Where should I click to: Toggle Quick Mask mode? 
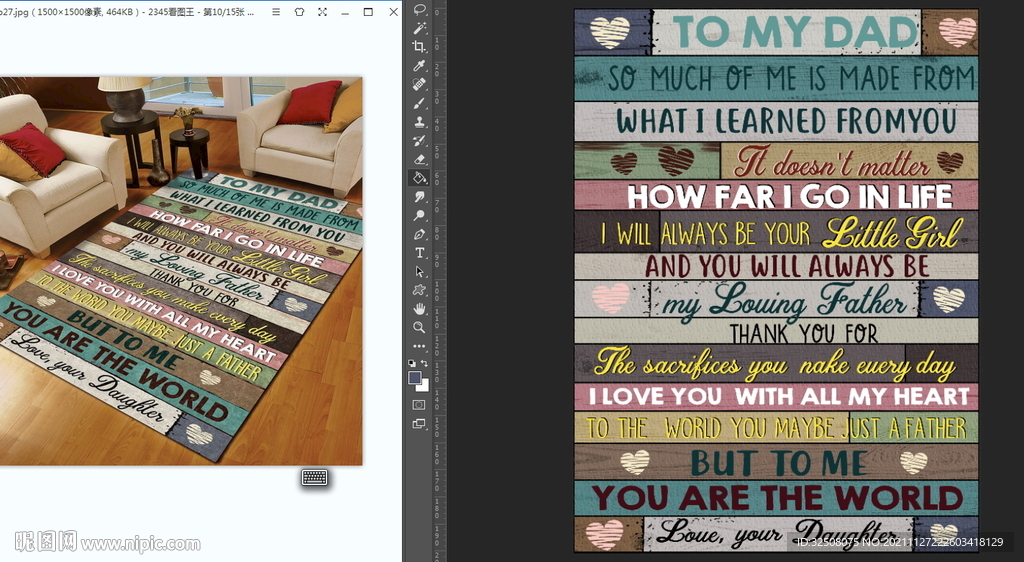point(419,405)
